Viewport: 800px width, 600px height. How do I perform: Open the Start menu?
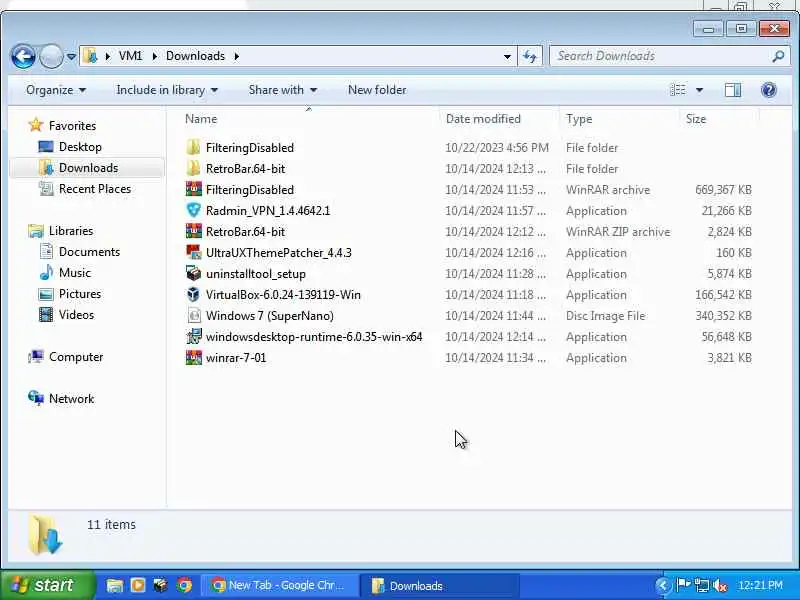pos(47,585)
